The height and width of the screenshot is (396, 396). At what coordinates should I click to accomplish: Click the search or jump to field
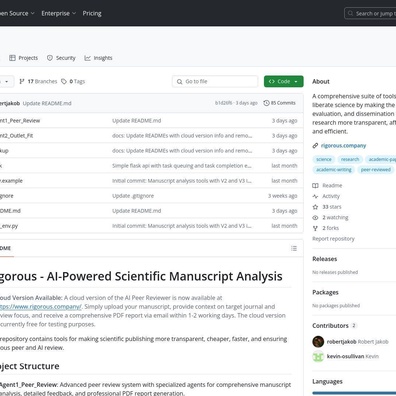coord(370,13)
